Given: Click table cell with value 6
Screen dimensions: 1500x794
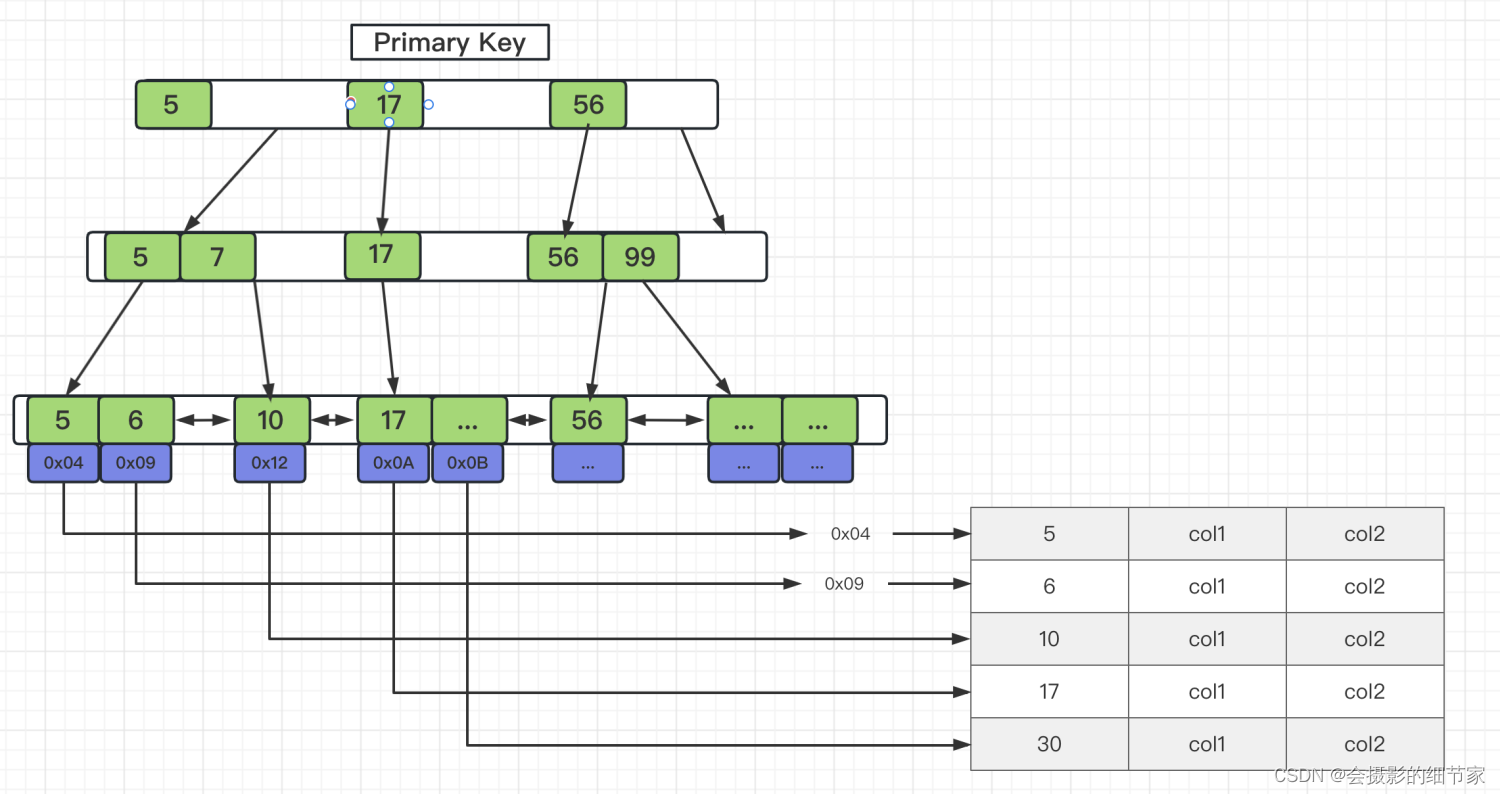Looking at the screenshot, I should tap(1049, 586).
